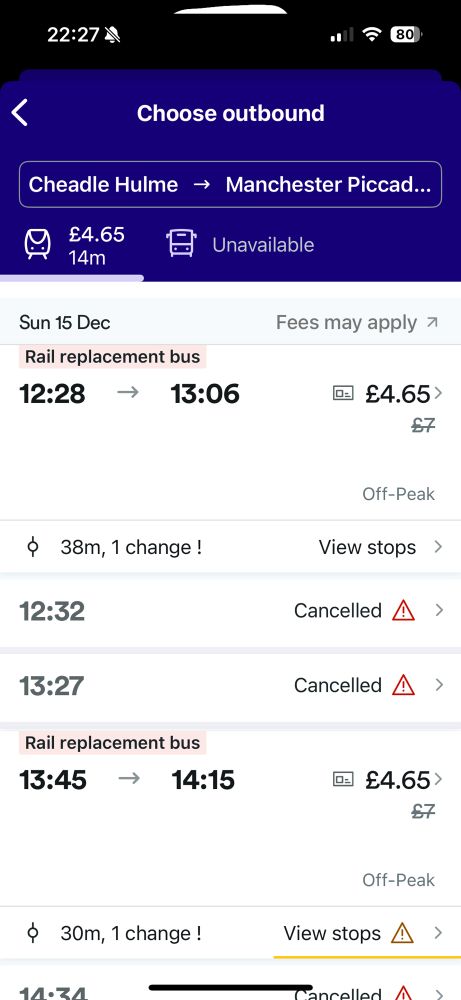Tap amber warning icon near 30m View stops
The height and width of the screenshot is (1000, 461).
402,934
